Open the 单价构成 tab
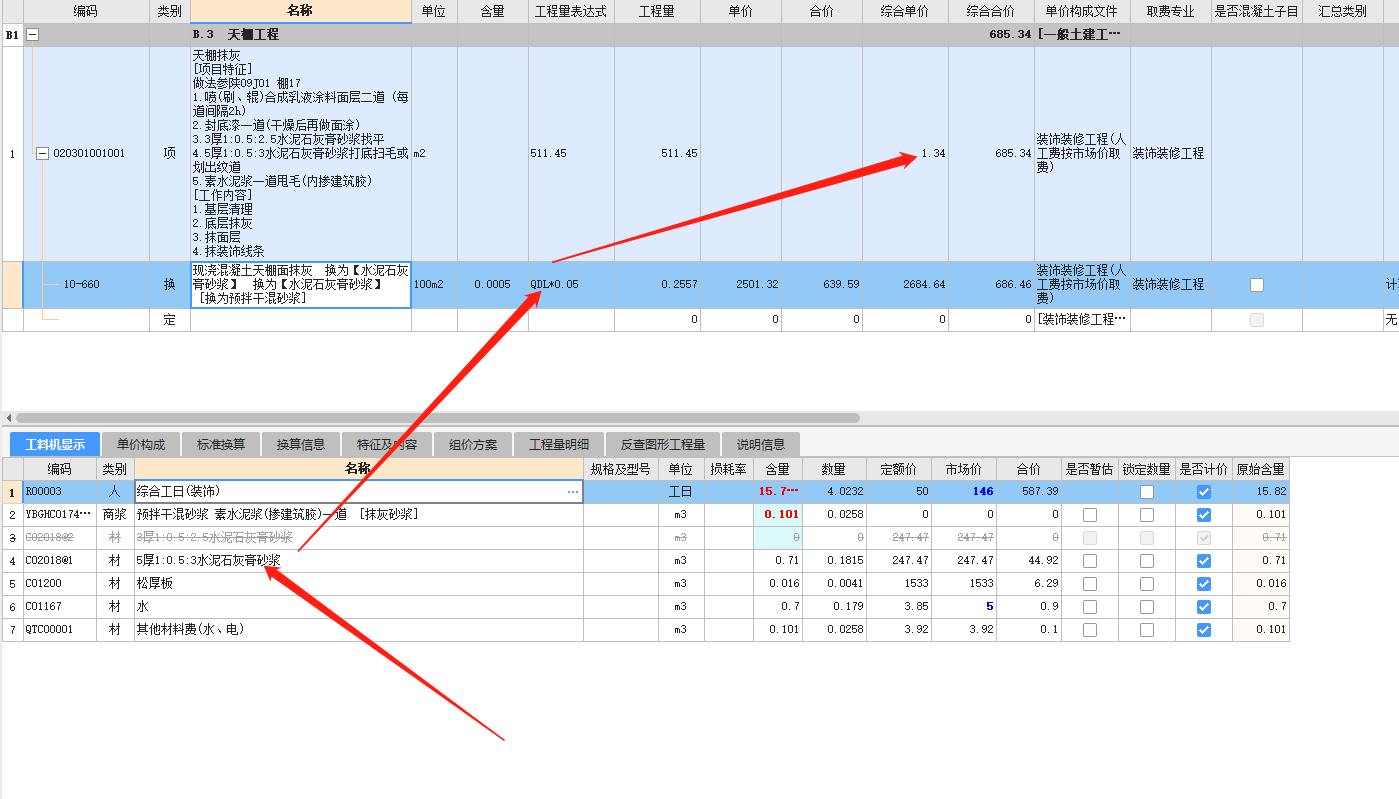1399x799 pixels. (x=141, y=445)
